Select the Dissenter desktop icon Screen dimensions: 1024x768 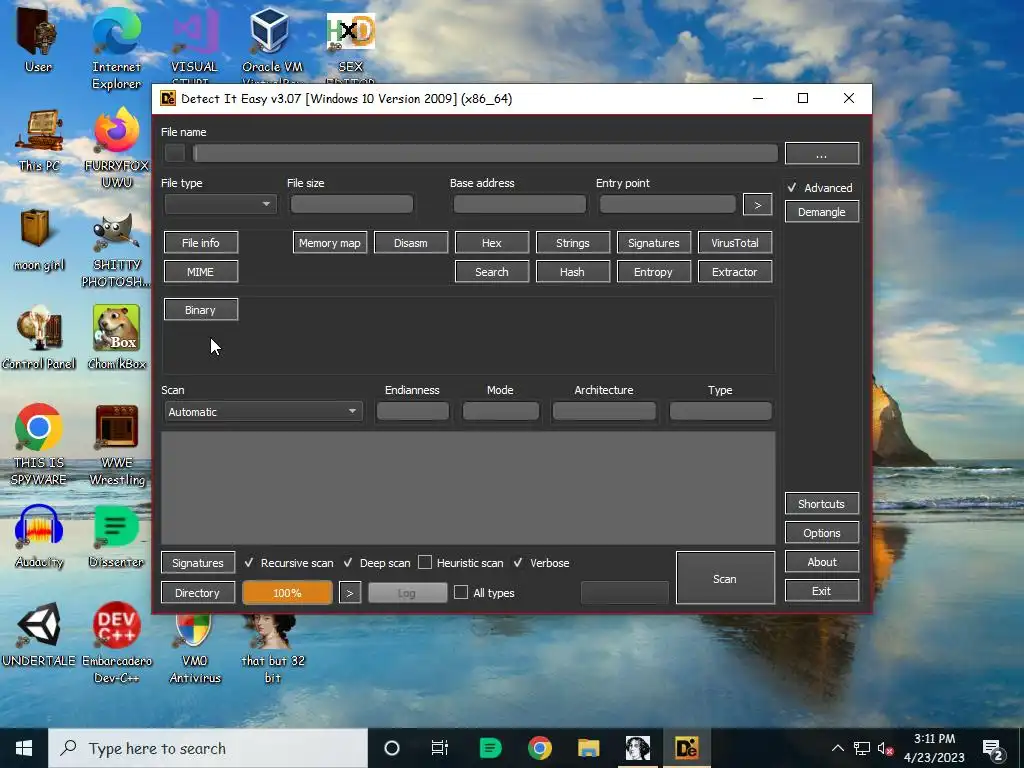pyautogui.click(x=116, y=537)
